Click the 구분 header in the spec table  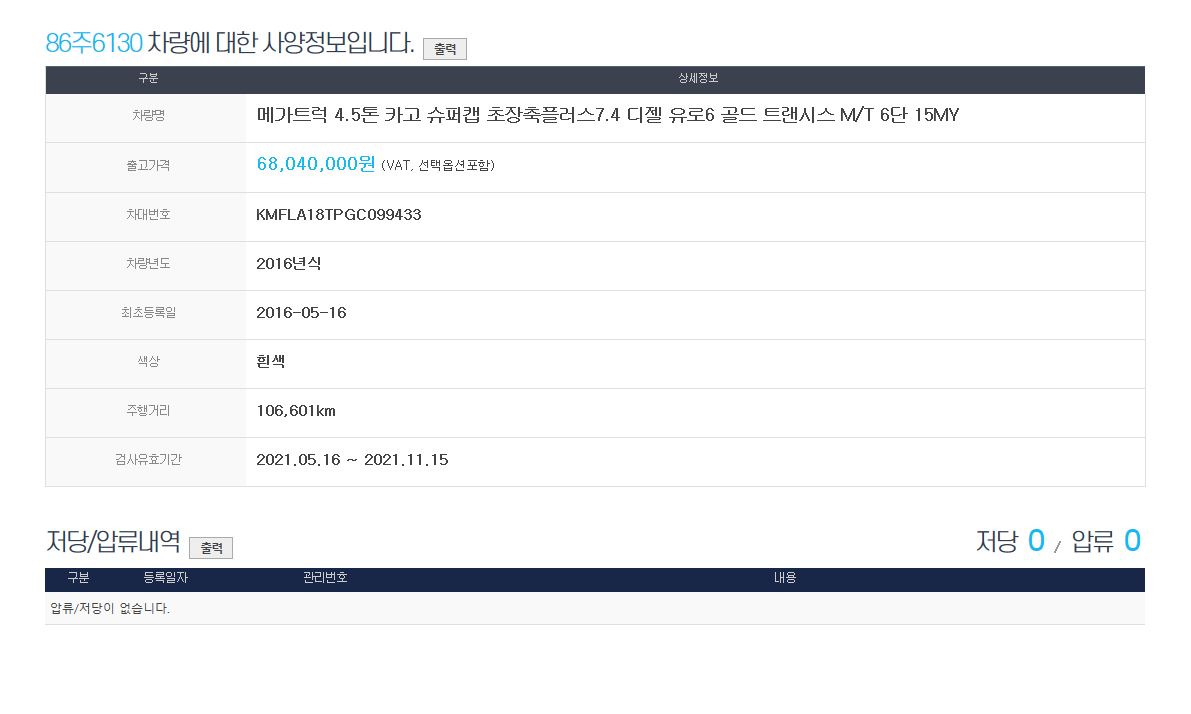coord(147,79)
